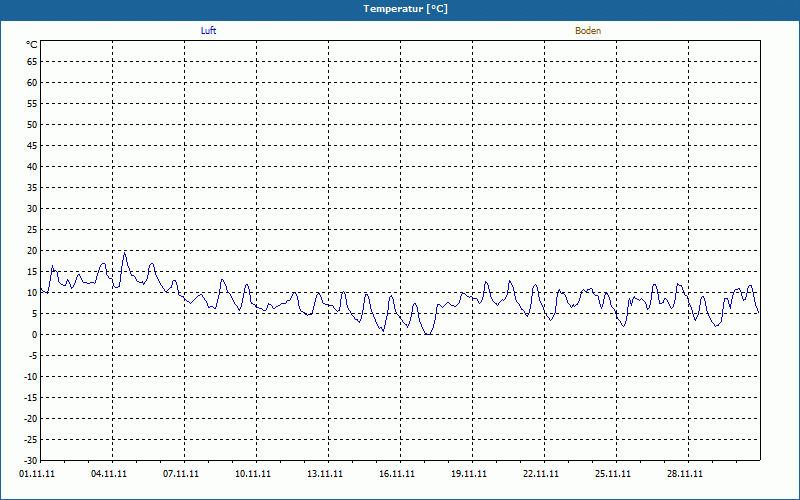Screen dimensions: 800x500
Task: Select the 60 y-axis value
Action: pos(32,83)
